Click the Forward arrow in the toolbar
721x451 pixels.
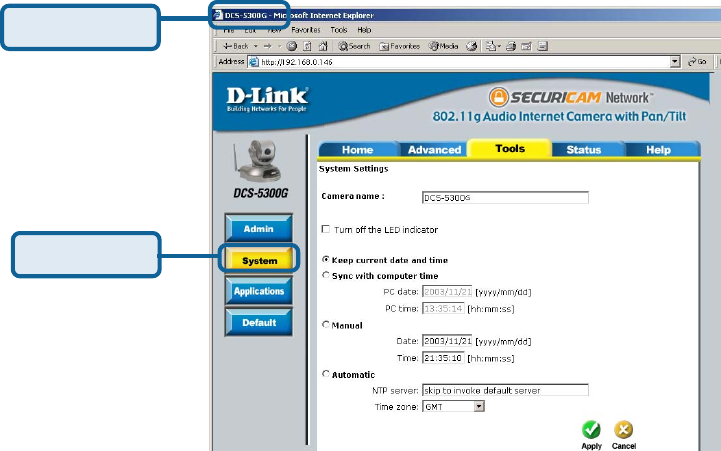tap(268, 46)
